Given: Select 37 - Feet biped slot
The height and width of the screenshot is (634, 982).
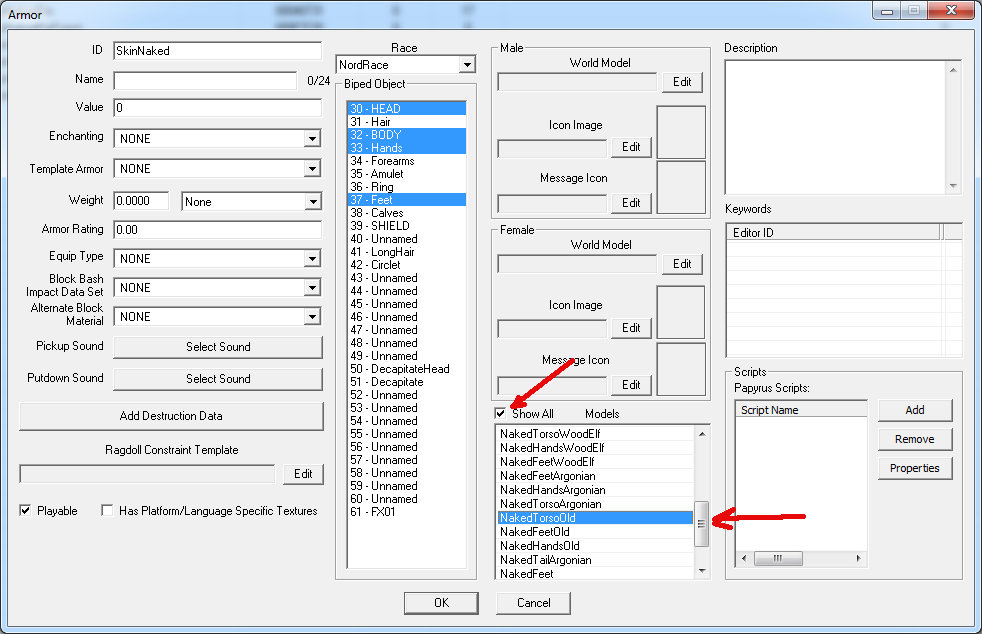Looking at the screenshot, I should point(407,200).
